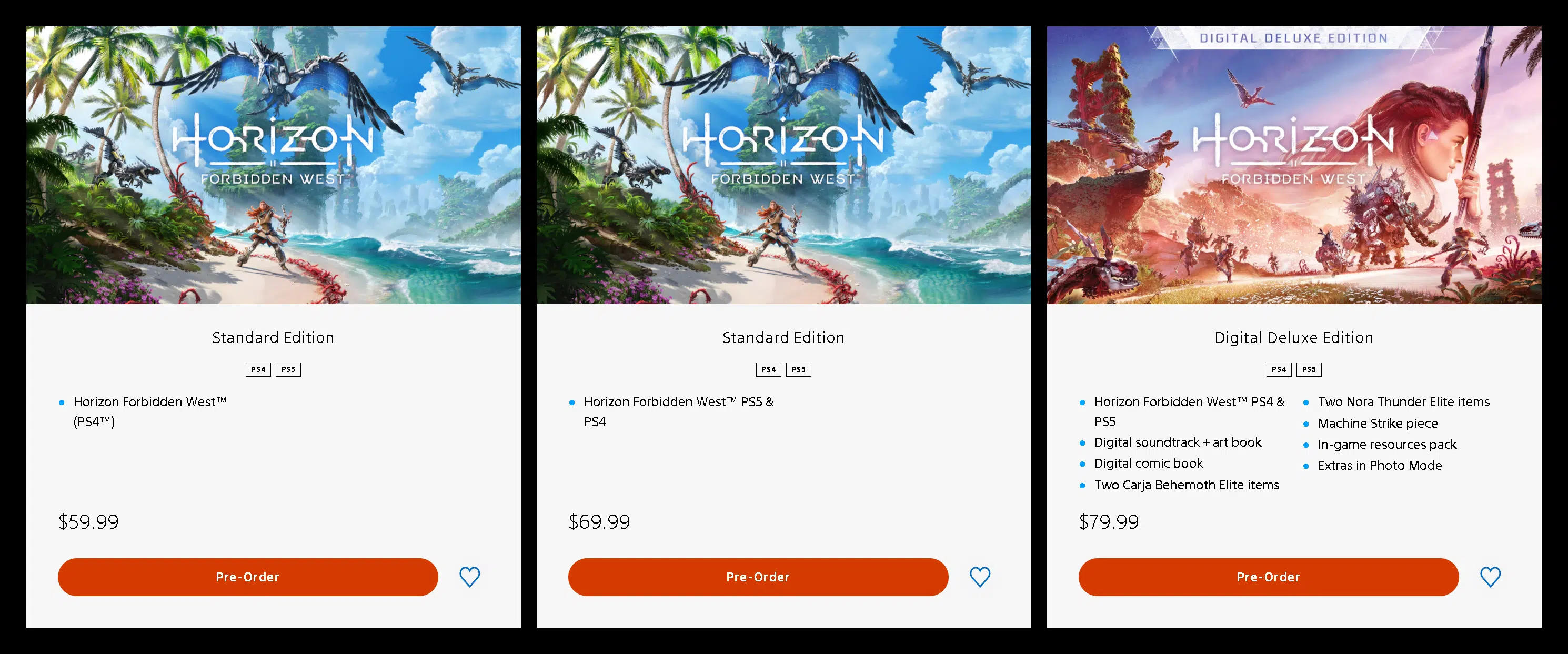This screenshot has width=1568, height=654.
Task: Open the $69.99 Standard Edition cover art
Action: click(784, 165)
